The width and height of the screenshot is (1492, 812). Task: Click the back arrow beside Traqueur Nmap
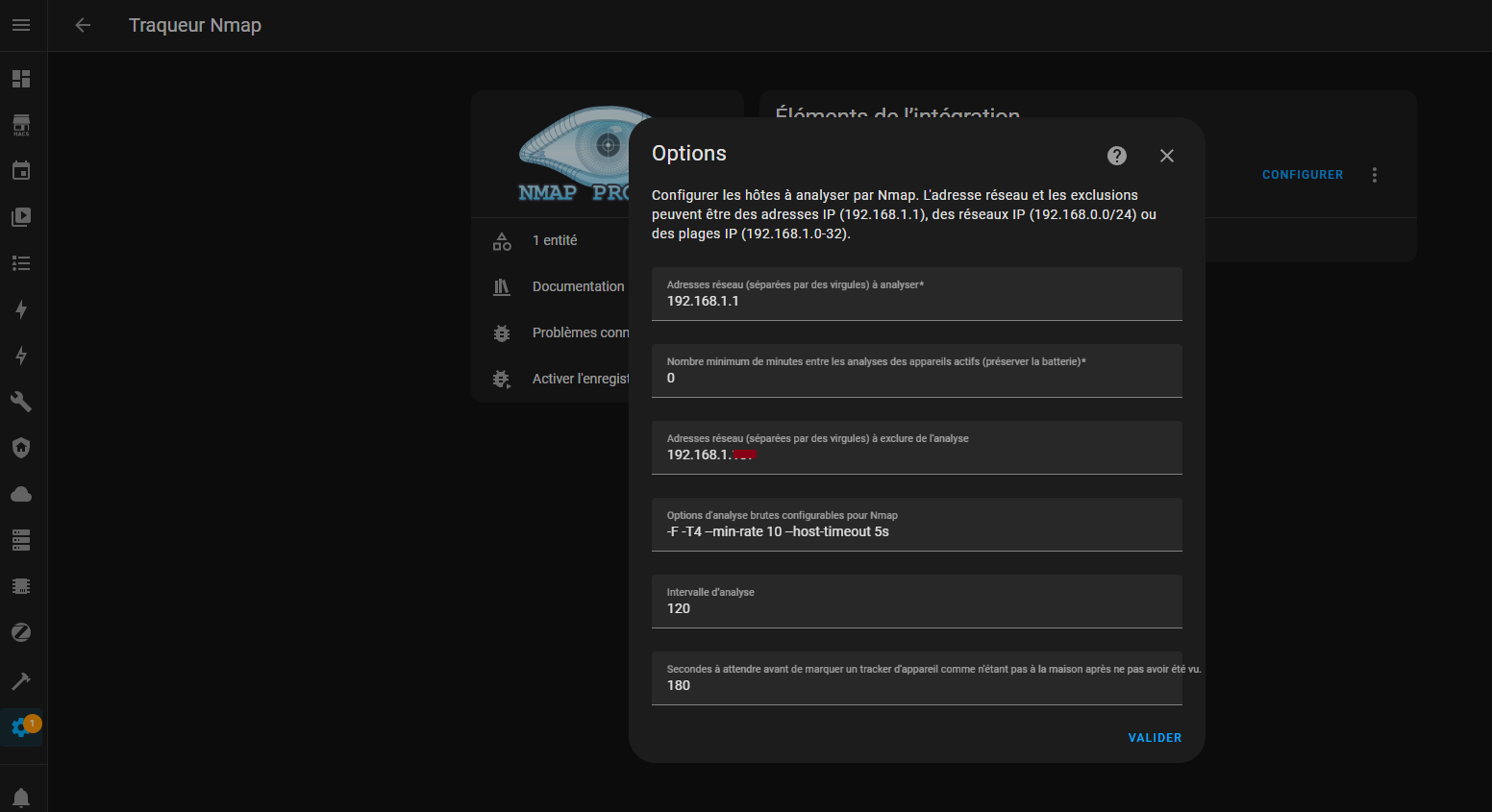click(82, 25)
